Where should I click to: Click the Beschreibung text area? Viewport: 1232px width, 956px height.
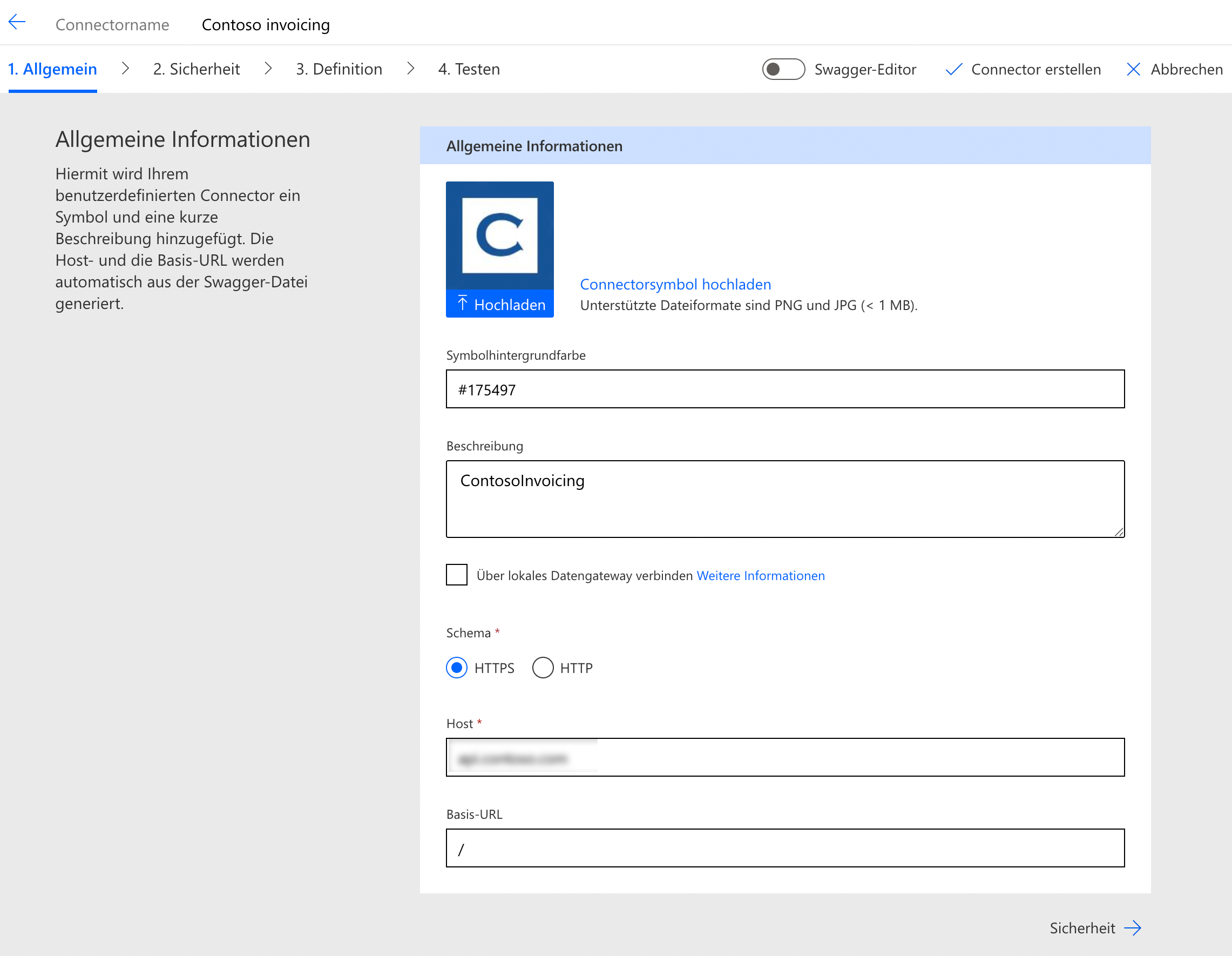tap(785, 499)
